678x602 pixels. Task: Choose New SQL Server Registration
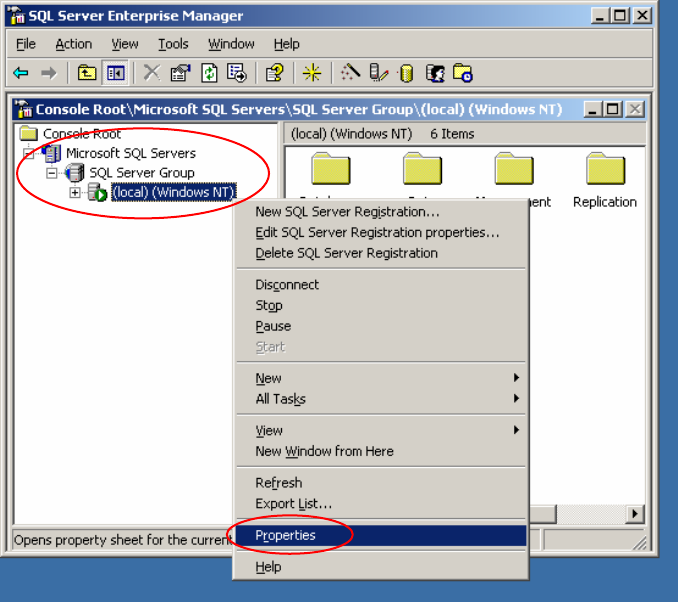coord(381,211)
